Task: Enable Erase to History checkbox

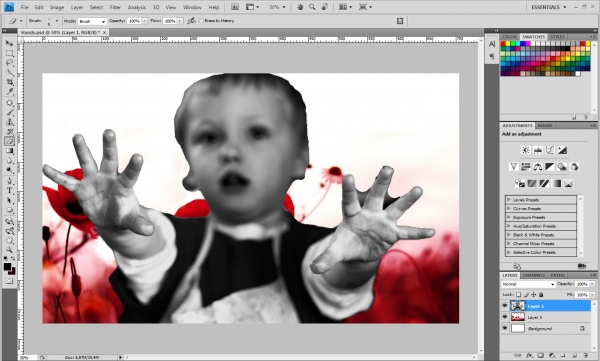Action: pyautogui.click(x=201, y=21)
